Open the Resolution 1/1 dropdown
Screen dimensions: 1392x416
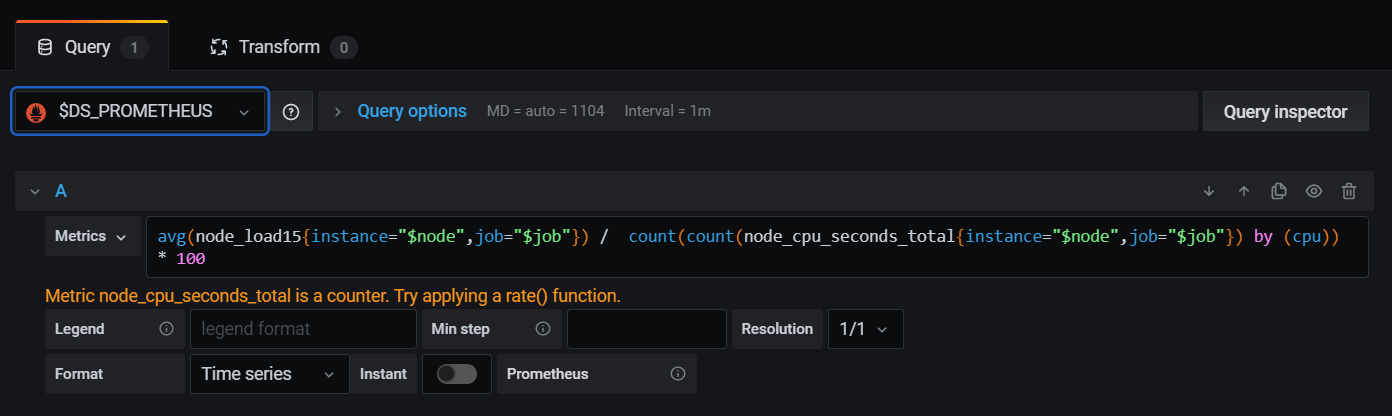tap(865, 329)
